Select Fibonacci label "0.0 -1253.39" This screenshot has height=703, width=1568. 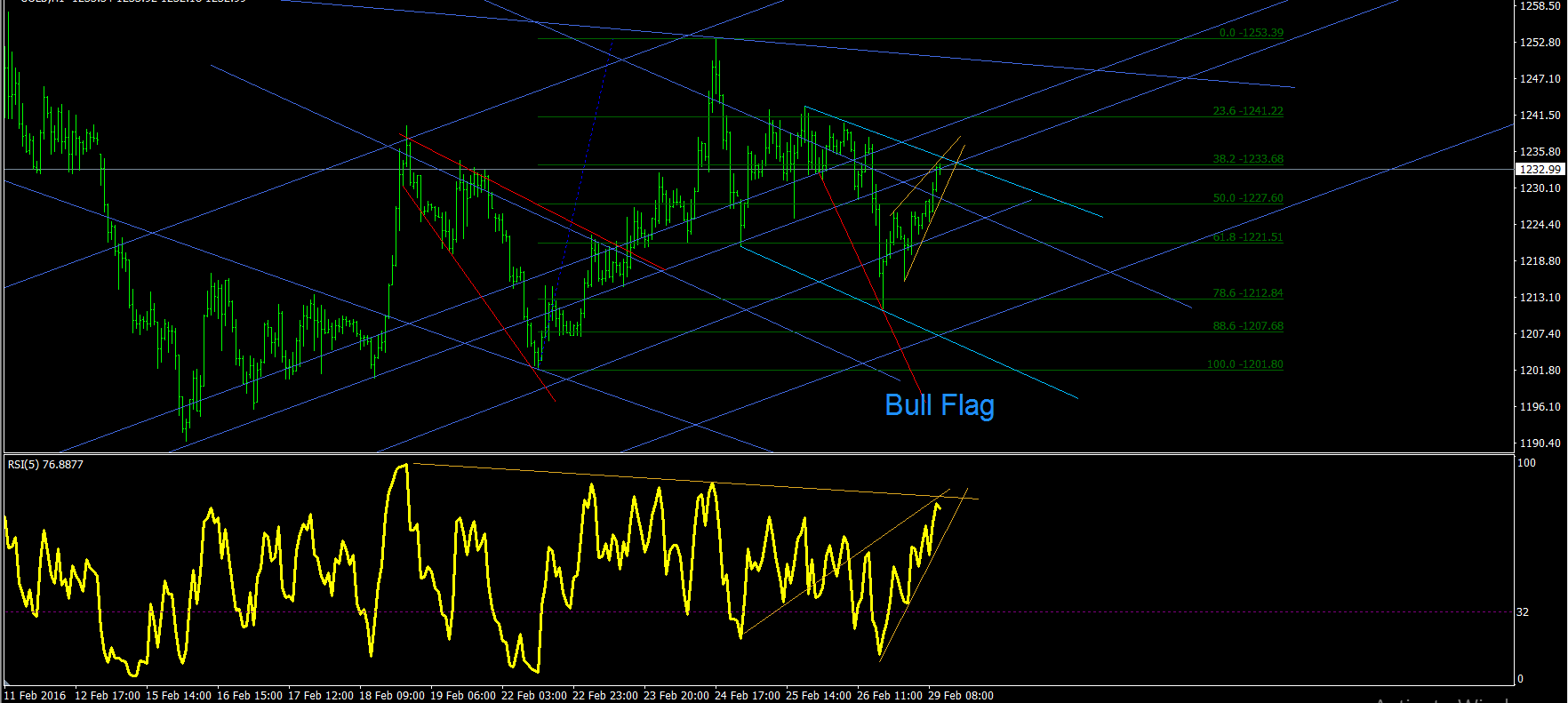pos(1252,33)
